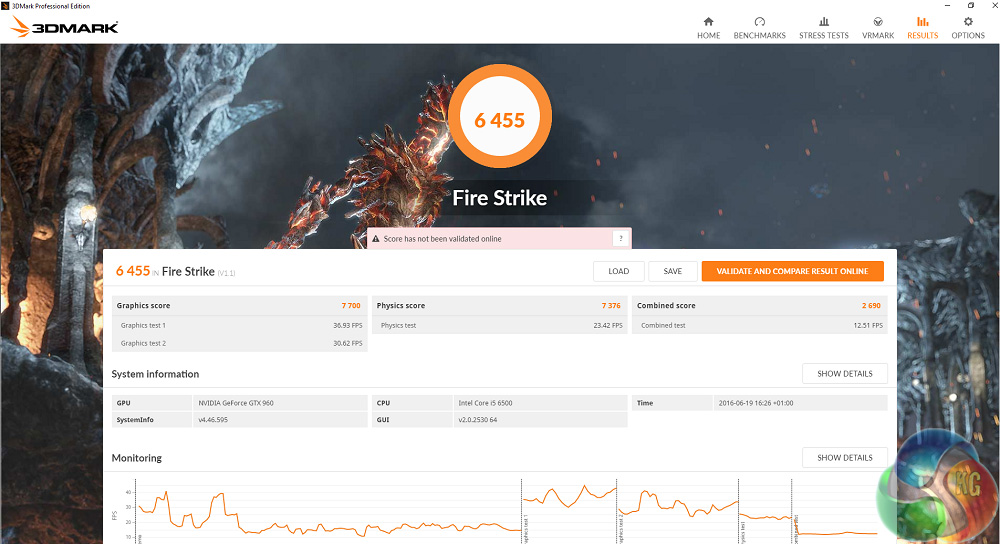The width and height of the screenshot is (1000, 544).
Task: Click the NVIDIA GeForce GTX 960 value
Action: coord(236,403)
